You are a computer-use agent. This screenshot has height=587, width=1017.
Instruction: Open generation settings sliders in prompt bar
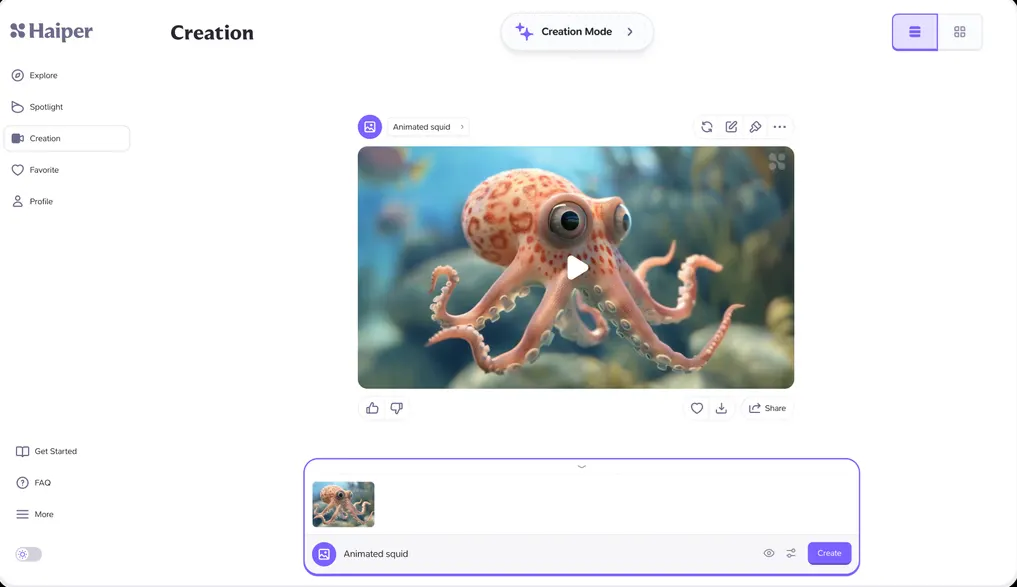791,553
